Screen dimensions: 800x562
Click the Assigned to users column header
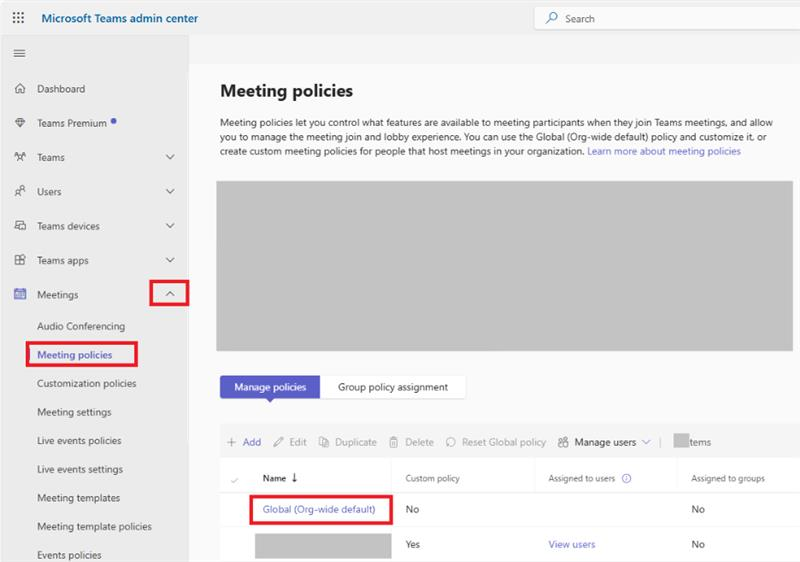click(x=582, y=478)
